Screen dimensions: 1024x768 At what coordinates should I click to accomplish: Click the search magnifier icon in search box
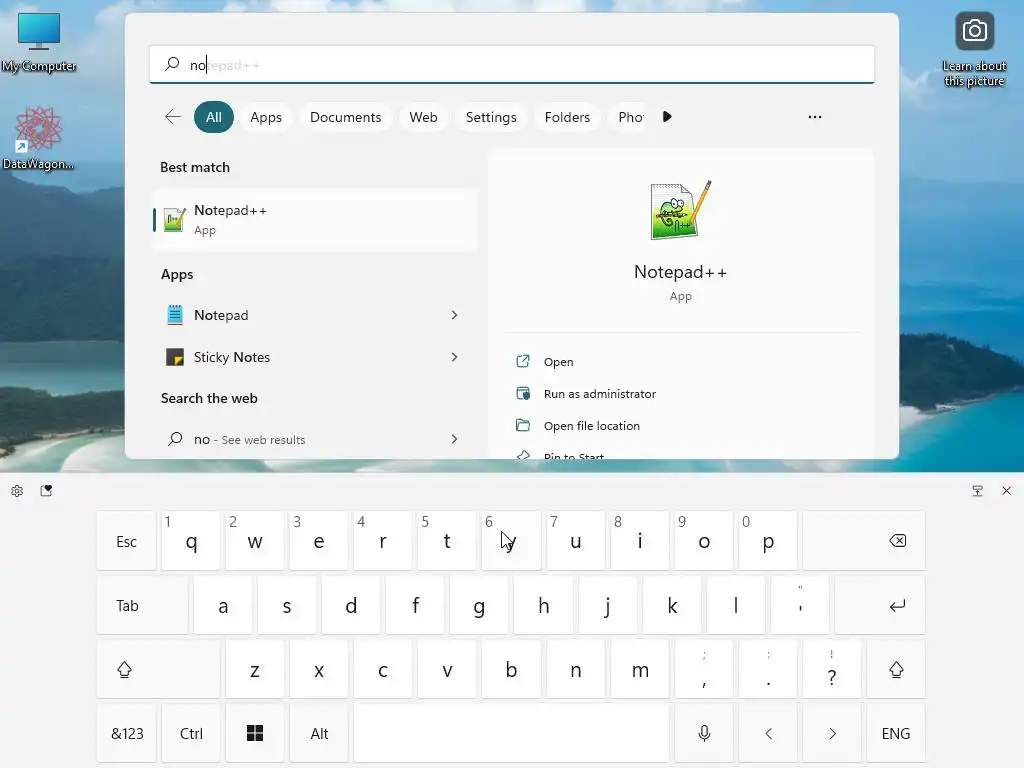[172, 64]
